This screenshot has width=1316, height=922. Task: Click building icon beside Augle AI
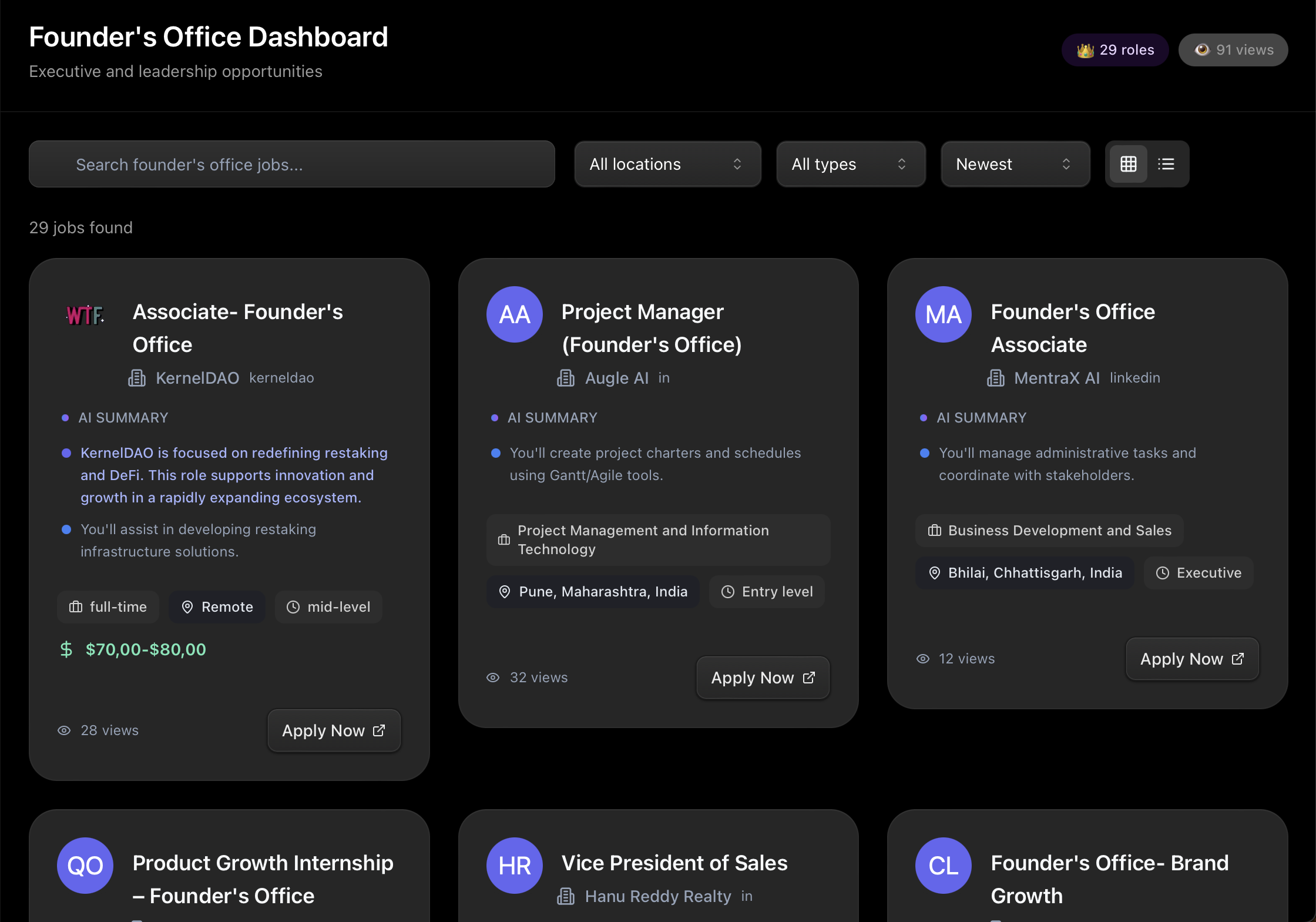[x=566, y=378]
